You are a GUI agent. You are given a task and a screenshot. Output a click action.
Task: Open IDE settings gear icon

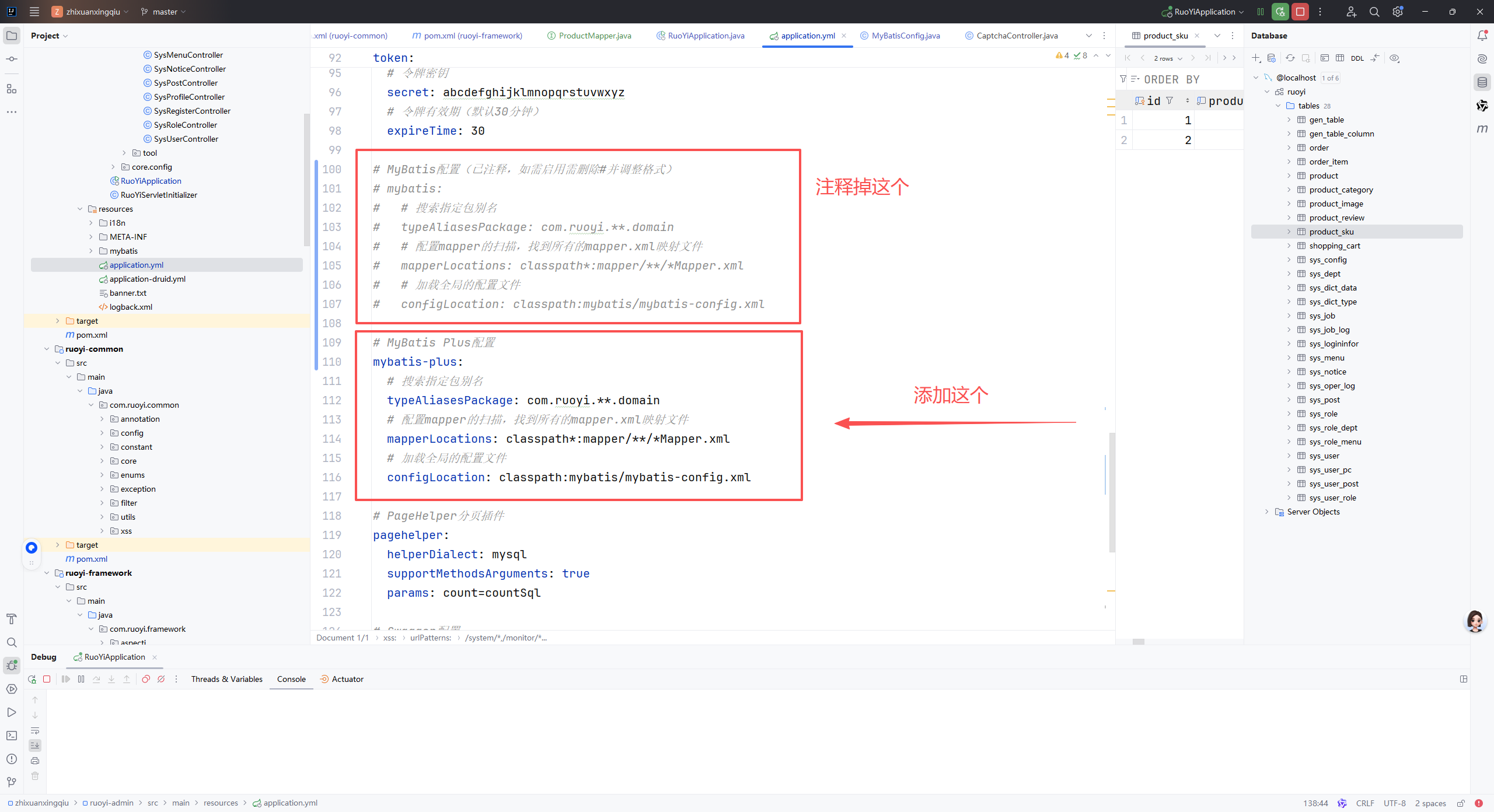coord(1397,12)
